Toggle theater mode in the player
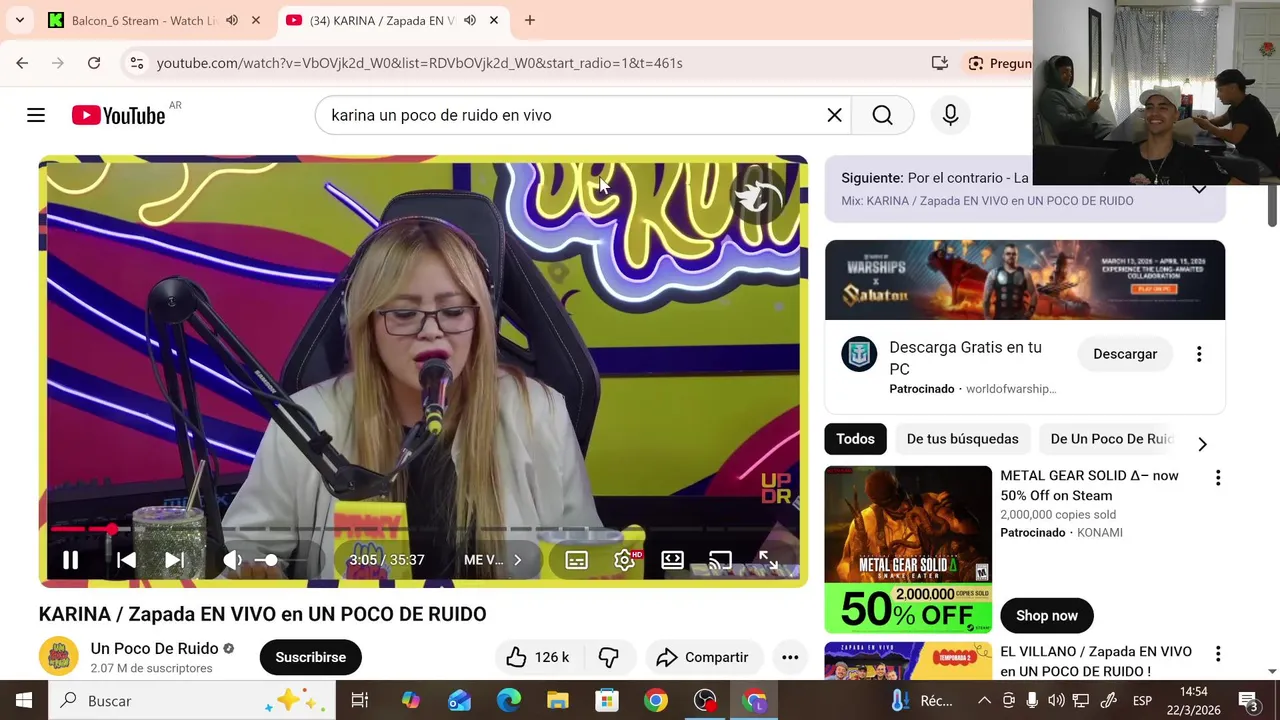Screen dimensions: 1280x720 pos(672,560)
